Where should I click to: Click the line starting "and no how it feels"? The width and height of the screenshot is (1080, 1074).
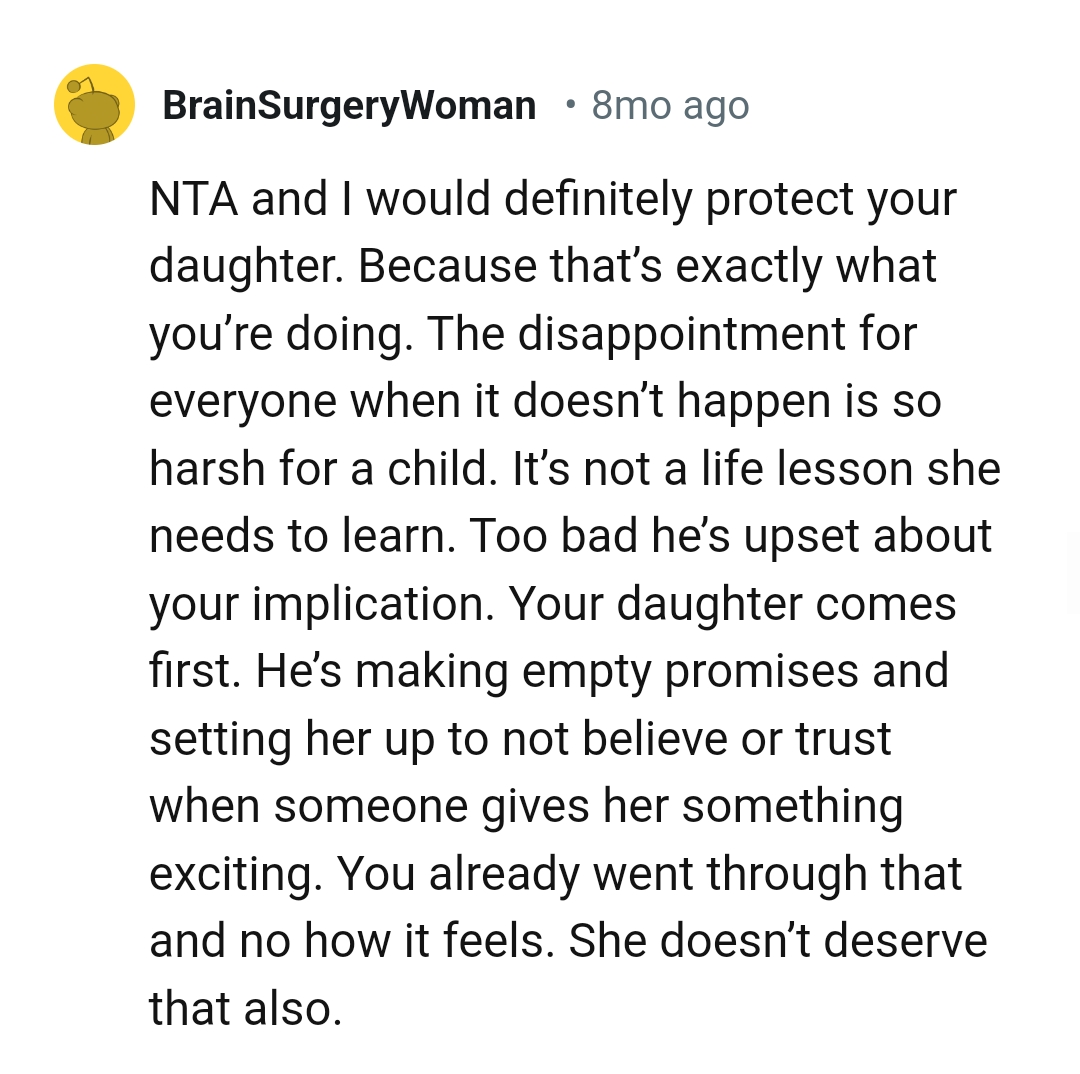(x=567, y=942)
